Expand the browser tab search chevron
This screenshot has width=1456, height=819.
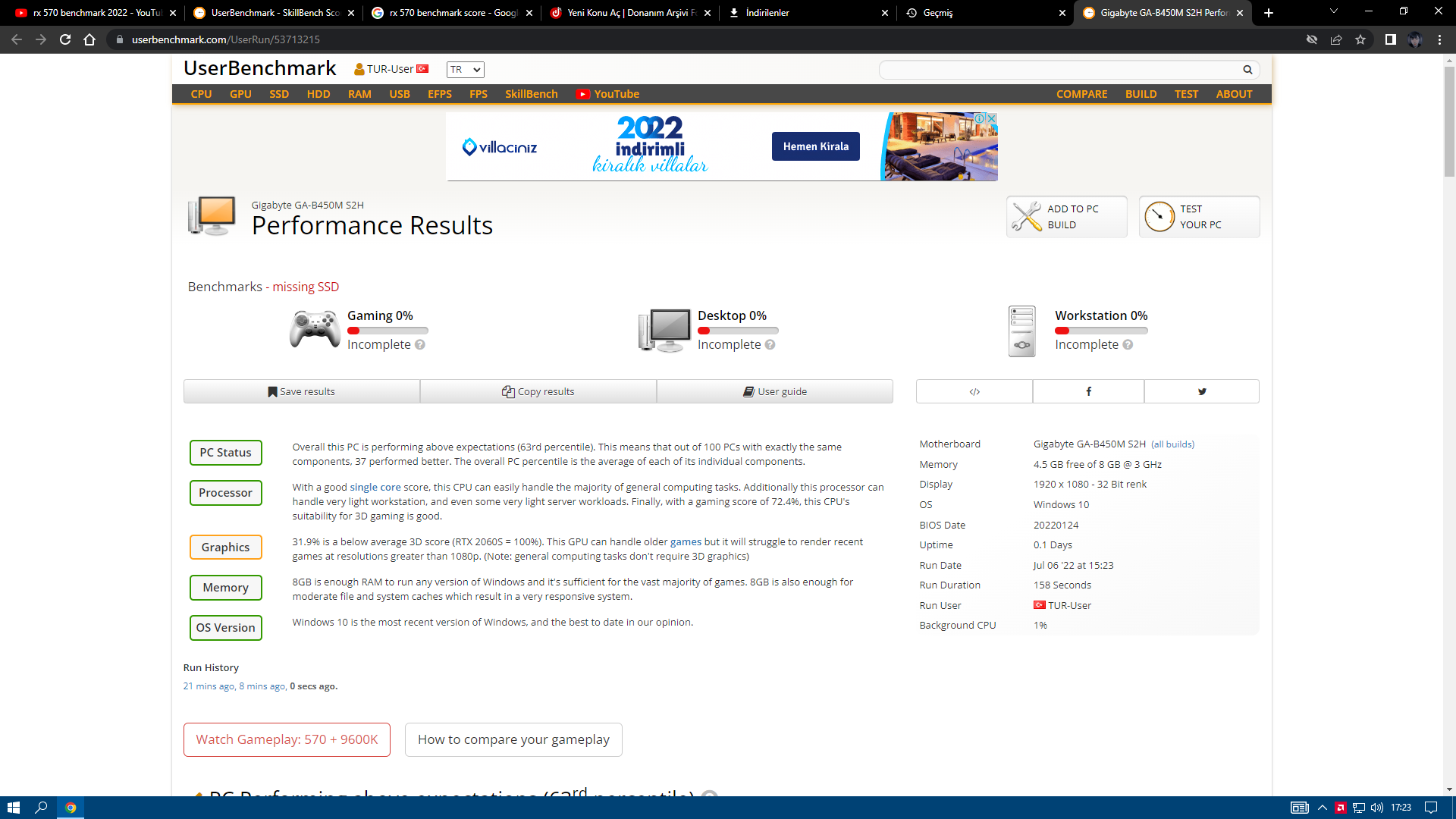point(1334,12)
